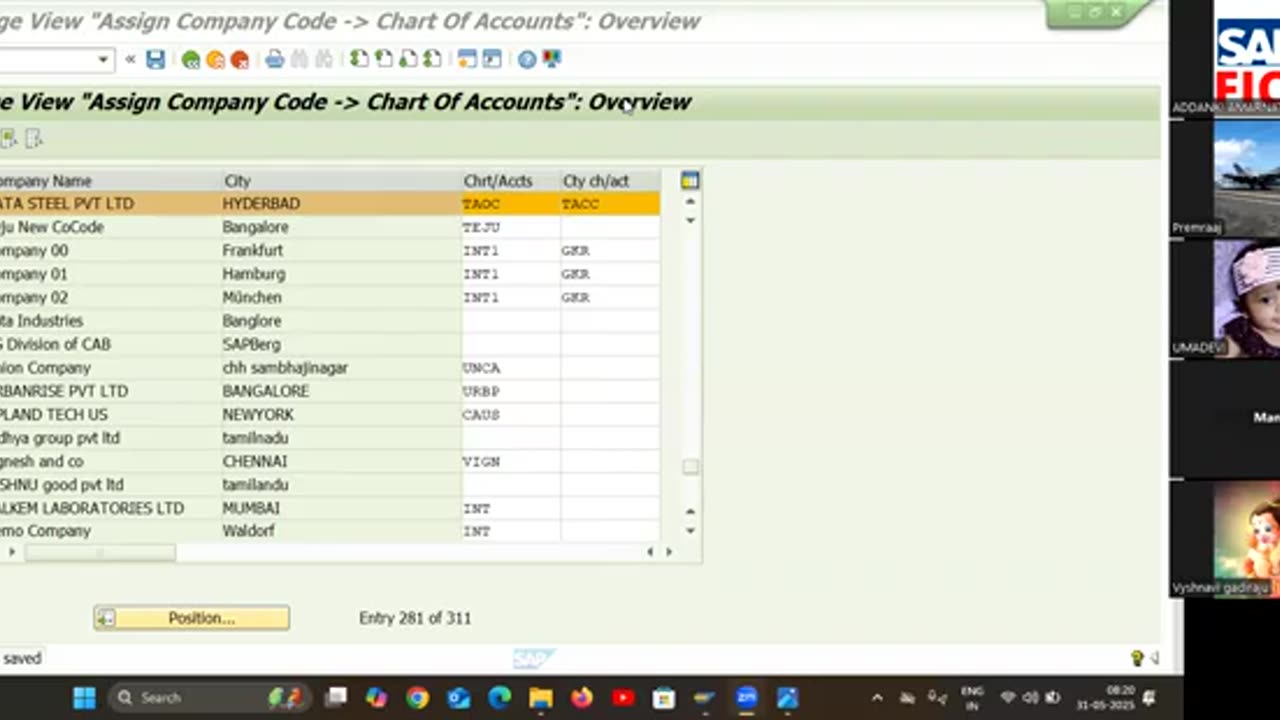
Task: Click the Company Name column header
Action: 110,181
